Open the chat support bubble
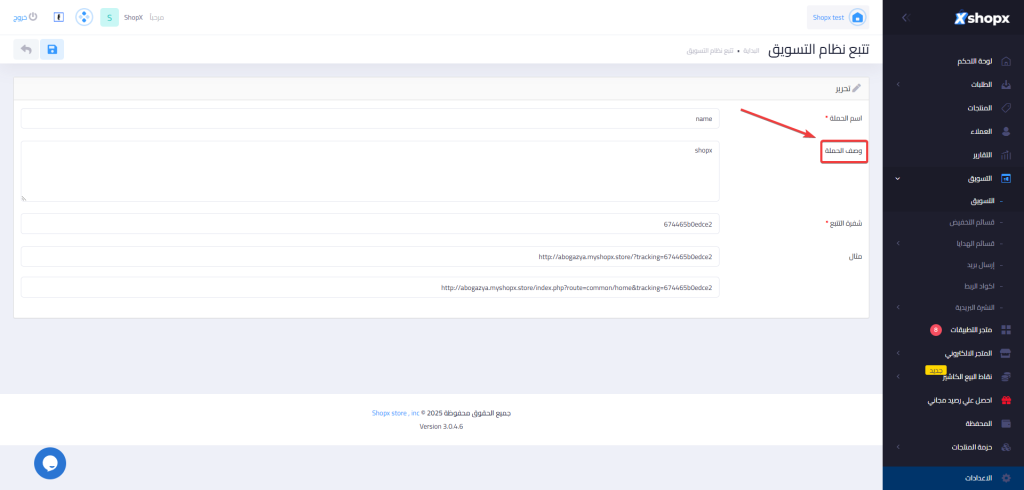Viewport: 1024px width, 490px height. [x=50, y=463]
